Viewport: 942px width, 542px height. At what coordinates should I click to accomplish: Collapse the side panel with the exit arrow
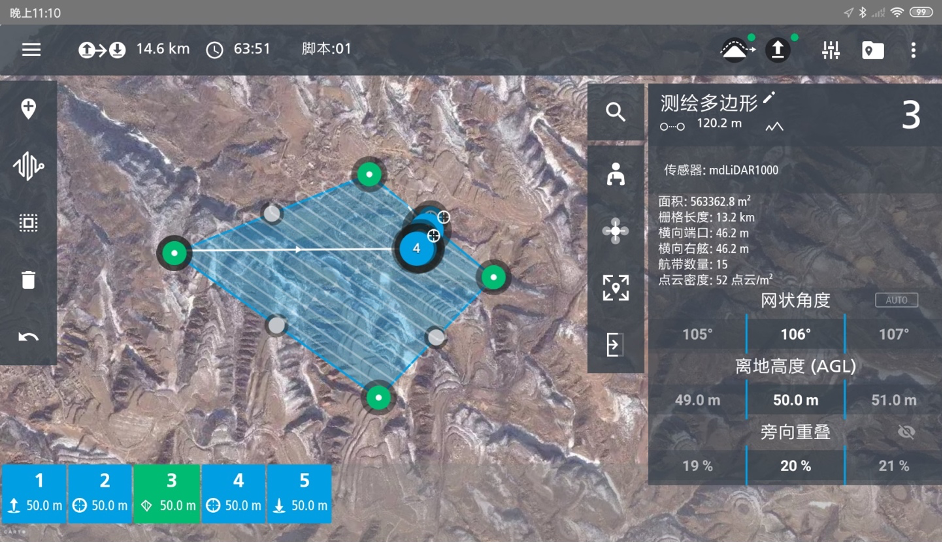[x=615, y=345]
